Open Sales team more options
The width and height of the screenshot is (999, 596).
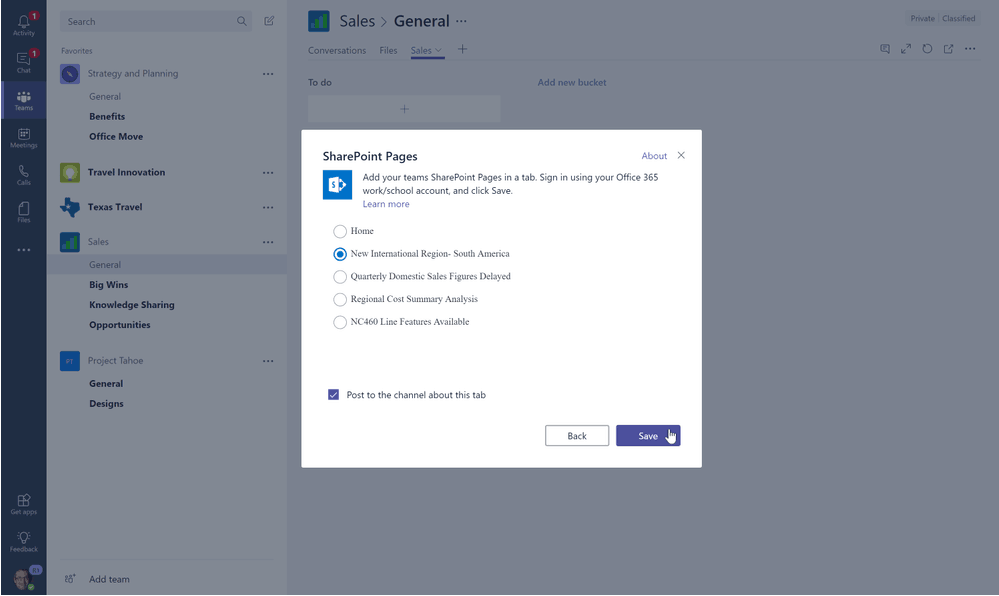click(x=268, y=242)
